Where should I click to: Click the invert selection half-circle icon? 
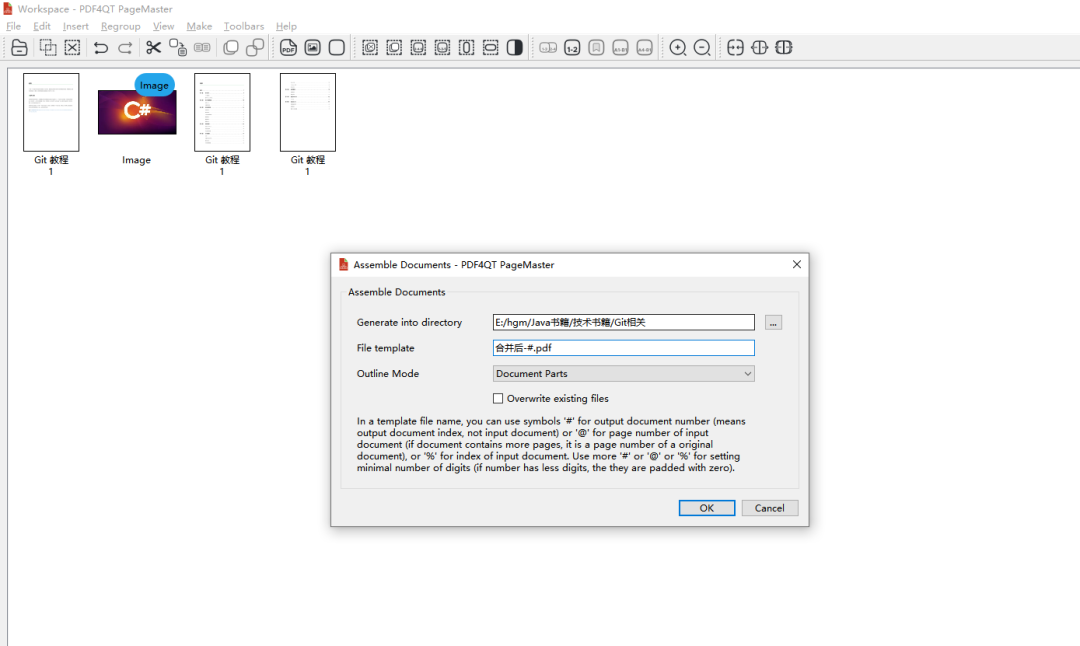coord(515,48)
